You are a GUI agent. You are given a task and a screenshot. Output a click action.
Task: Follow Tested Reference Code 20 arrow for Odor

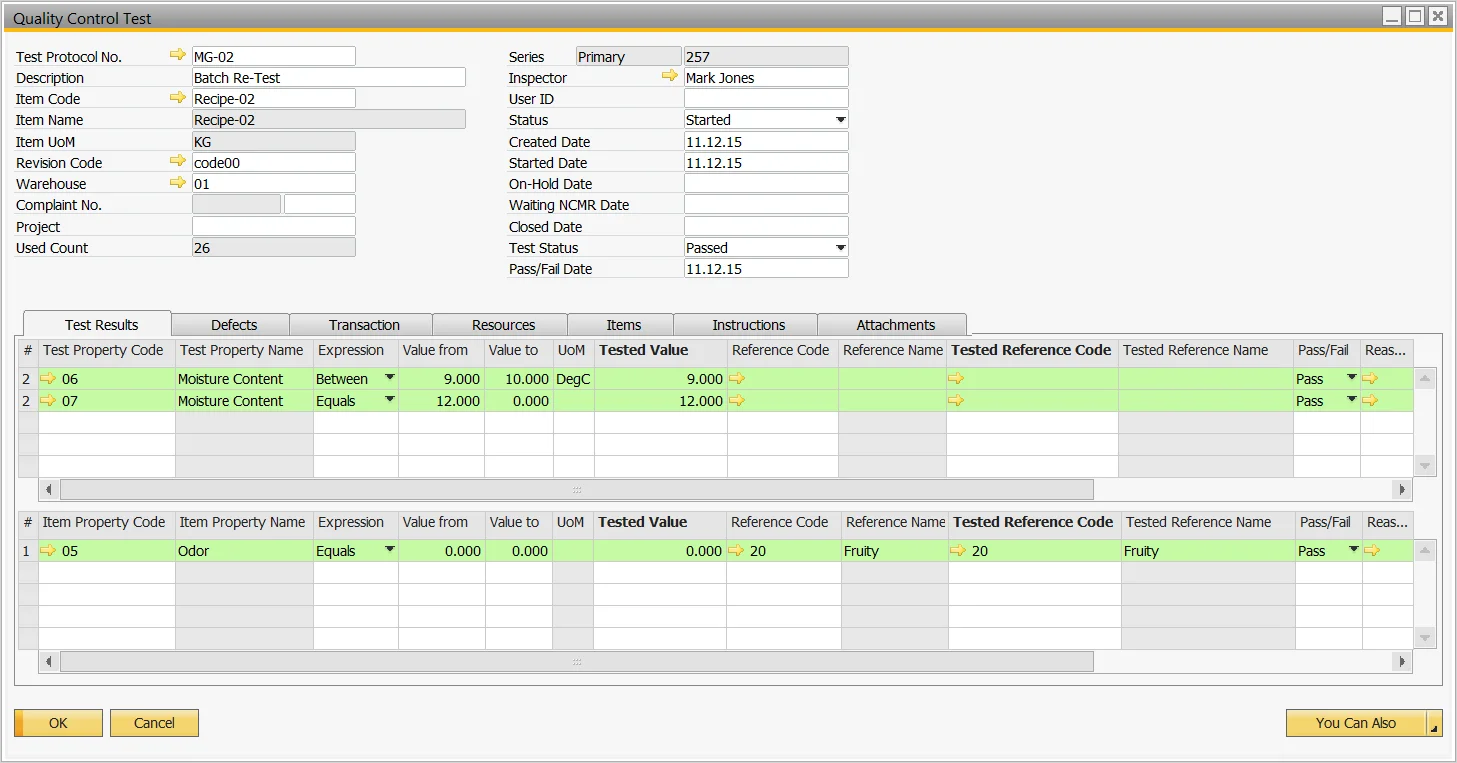coord(959,551)
